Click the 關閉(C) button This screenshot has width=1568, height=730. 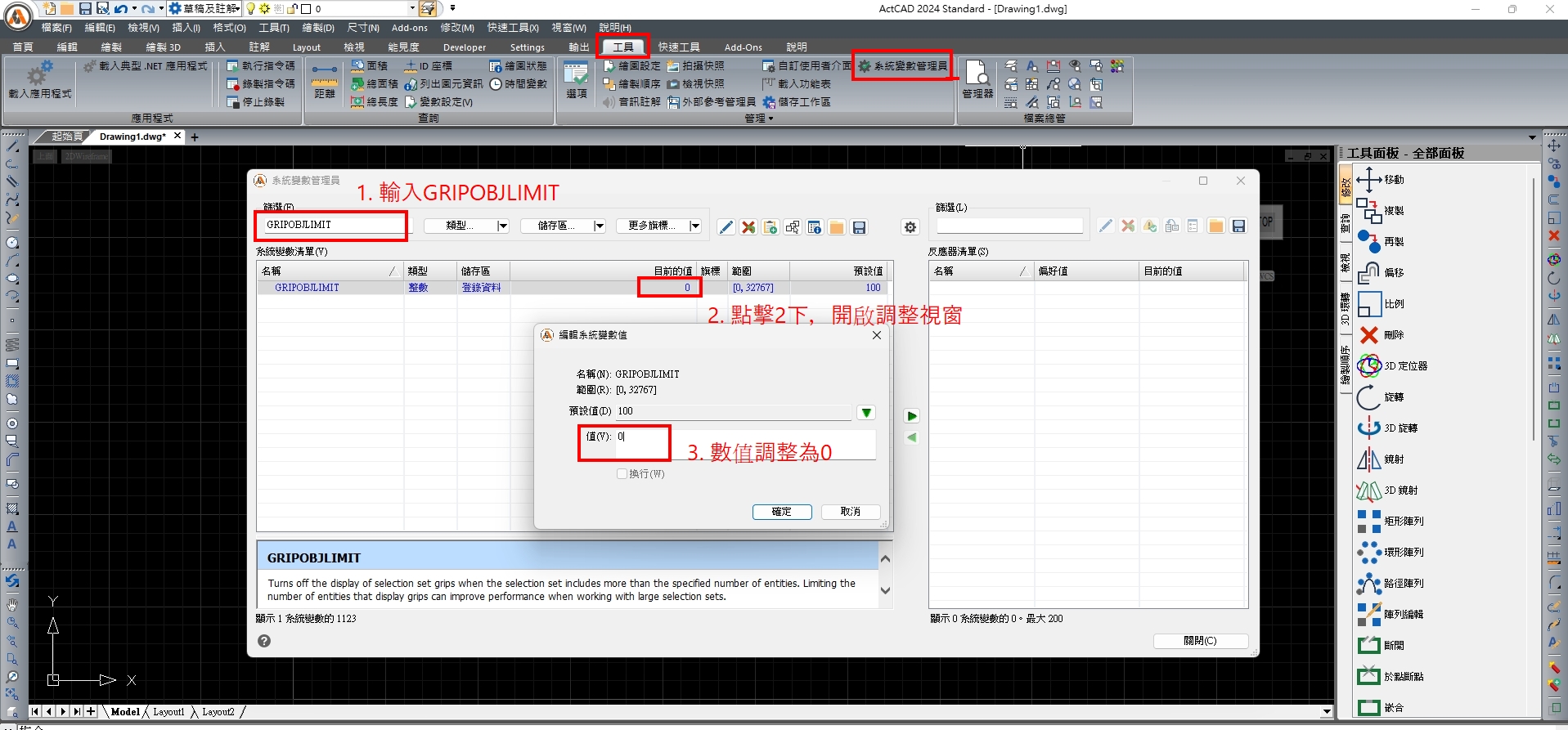pyautogui.click(x=1200, y=641)
